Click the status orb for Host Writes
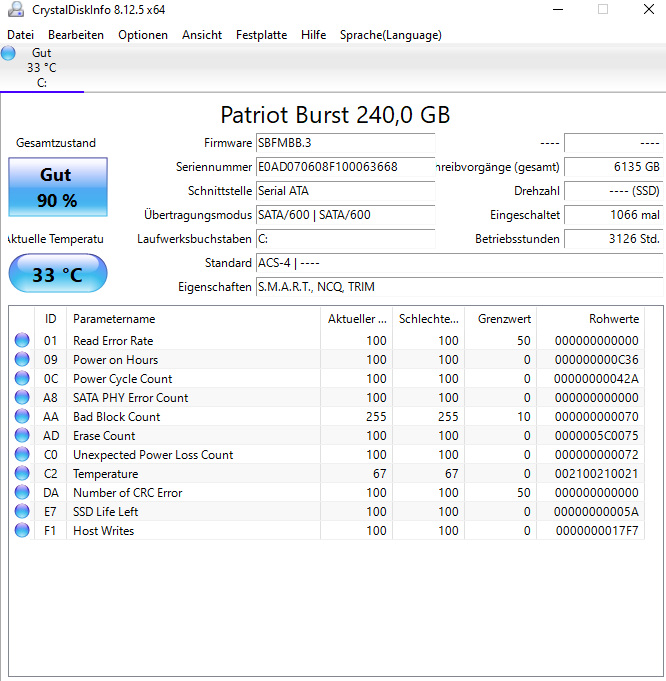Screen dimensions: 666x681 (x=22, y=530)
